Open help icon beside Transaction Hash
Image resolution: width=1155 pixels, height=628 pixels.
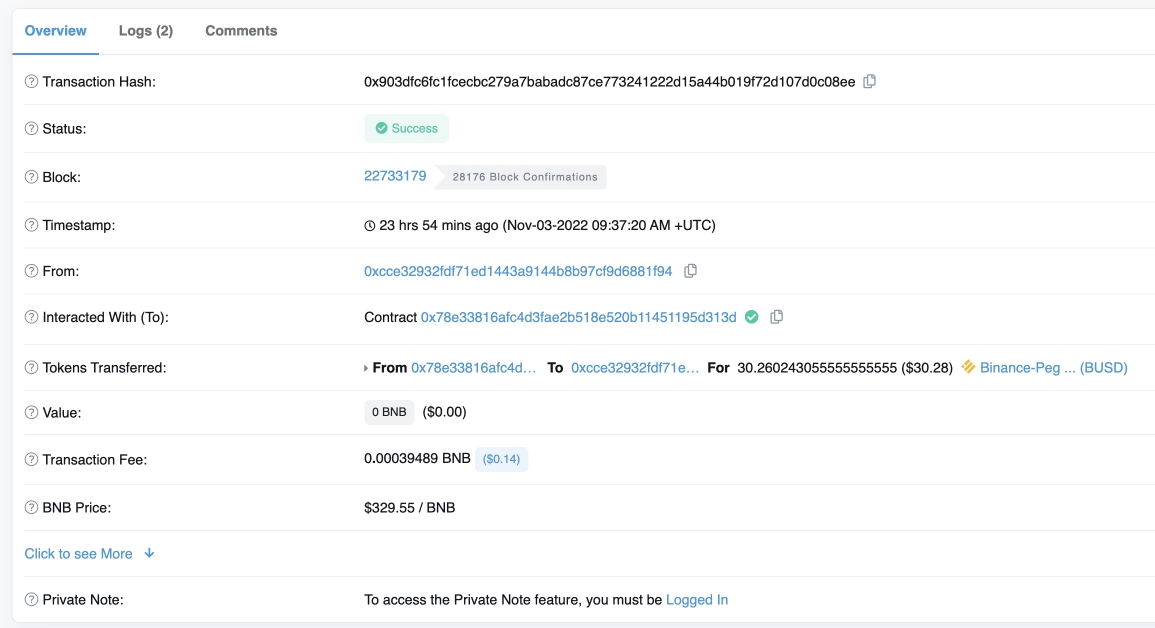coord(31,82)
